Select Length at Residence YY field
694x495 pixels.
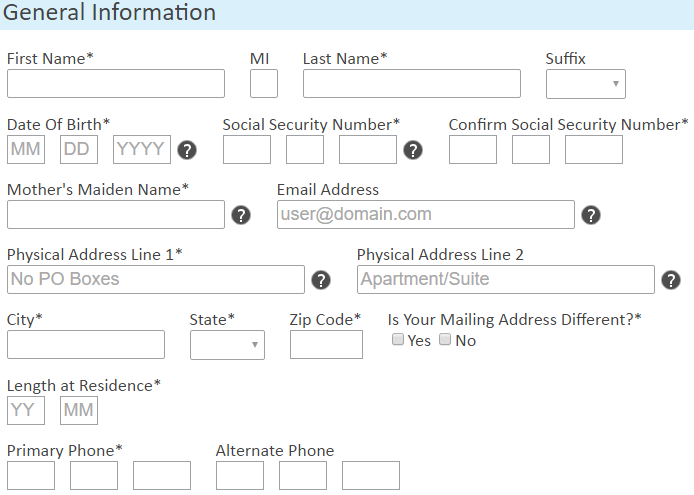[26, 410]
